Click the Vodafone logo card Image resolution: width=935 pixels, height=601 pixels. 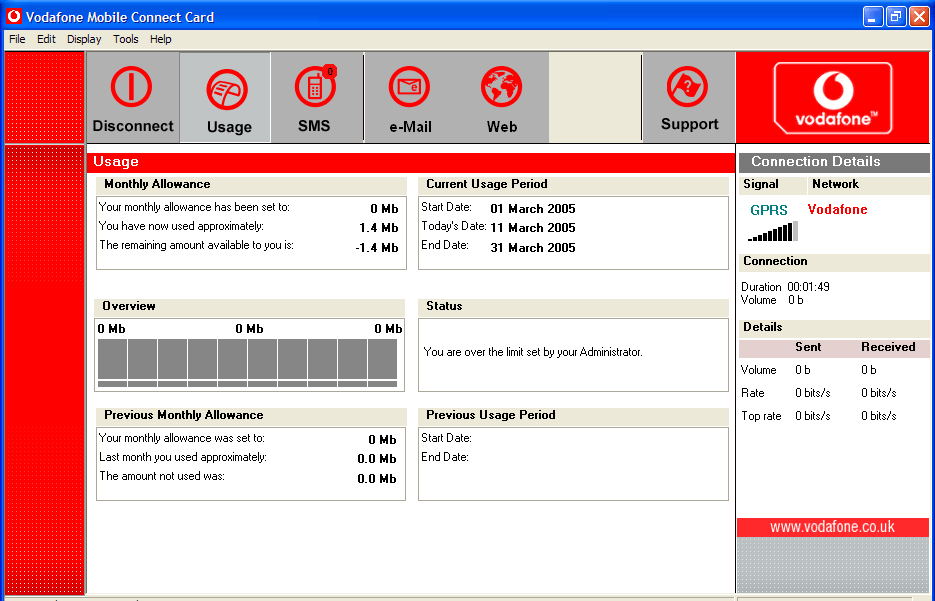[x=832, y=98]
